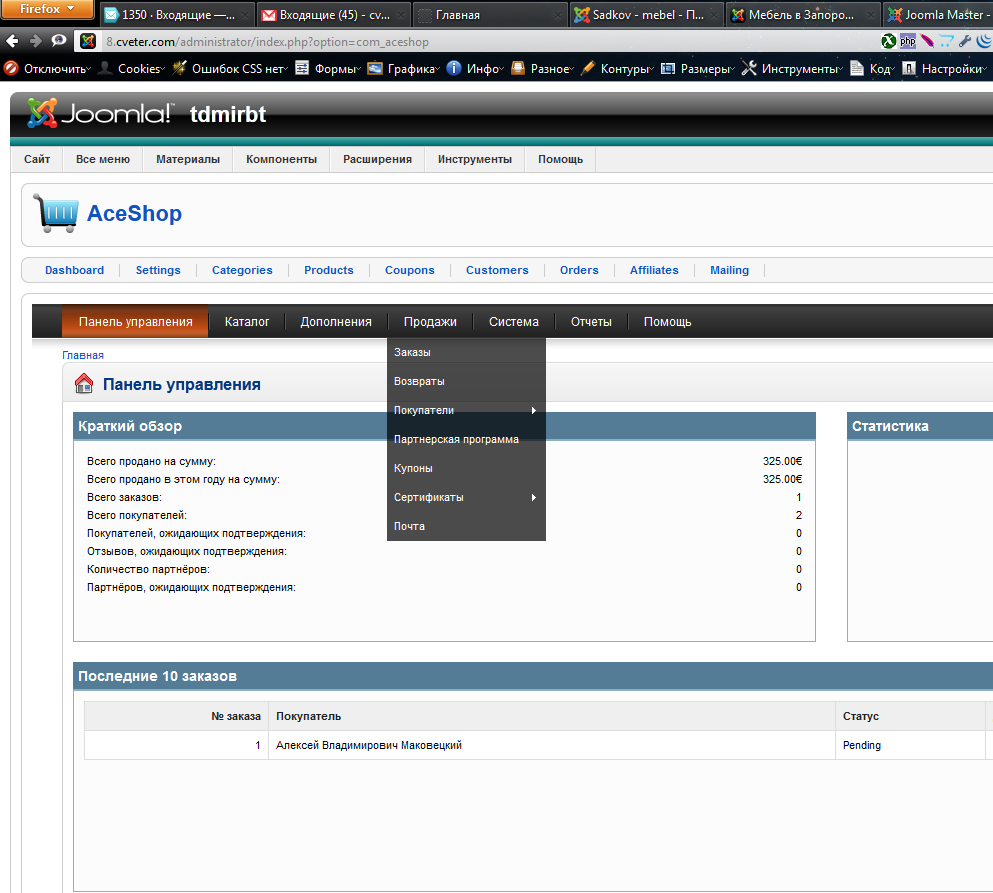Expand the Сертификаты submenu arrow
Image resolution: width=993 pixels, height=893 pixels.
pyautogui.click(x=534, y=497)
